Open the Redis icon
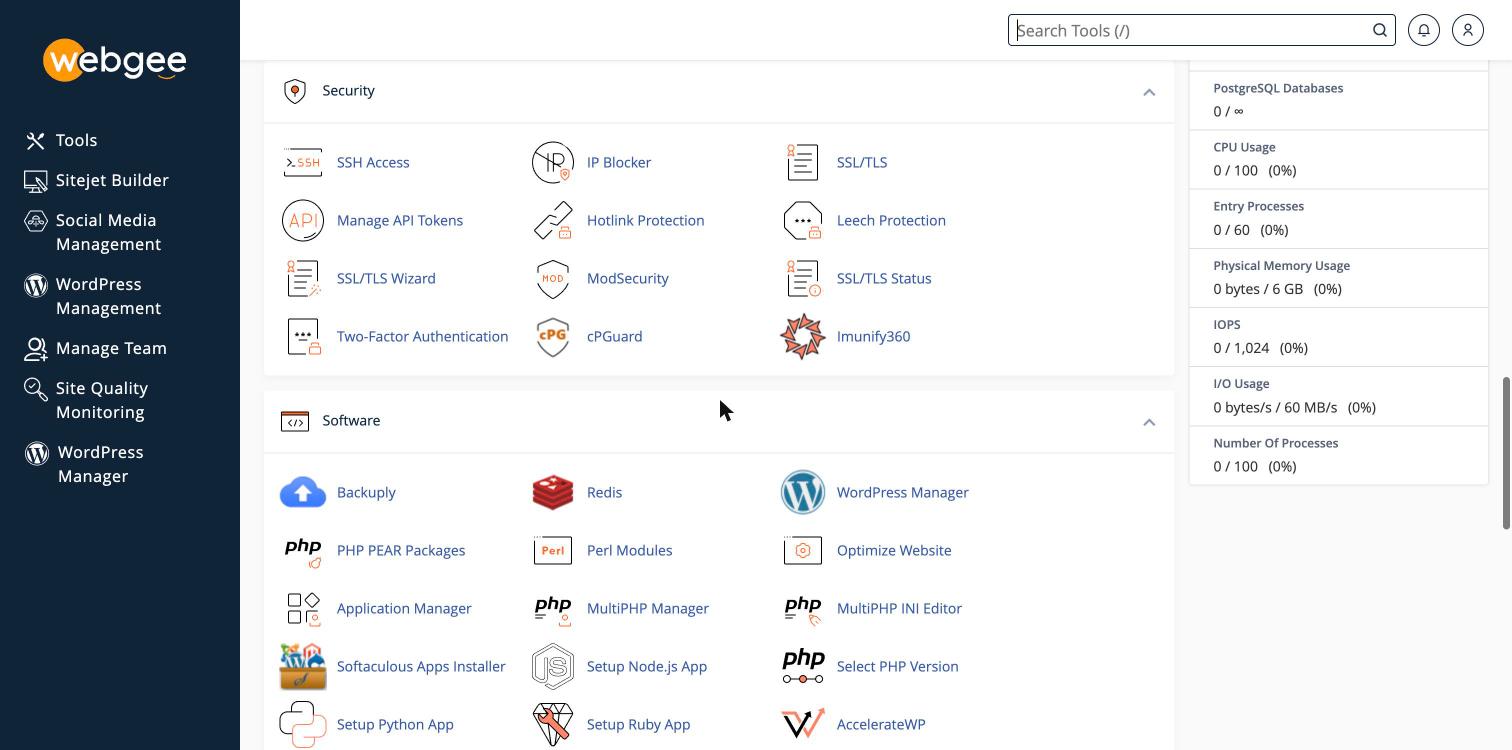Image resolution: width=1512 pixels, height=750 pixels. click(553, 492)
